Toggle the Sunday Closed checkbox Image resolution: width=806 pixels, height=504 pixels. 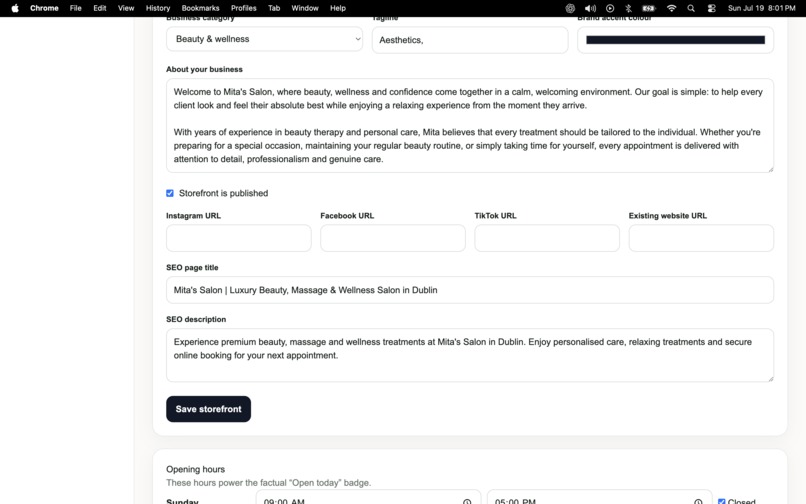[722, 501]
